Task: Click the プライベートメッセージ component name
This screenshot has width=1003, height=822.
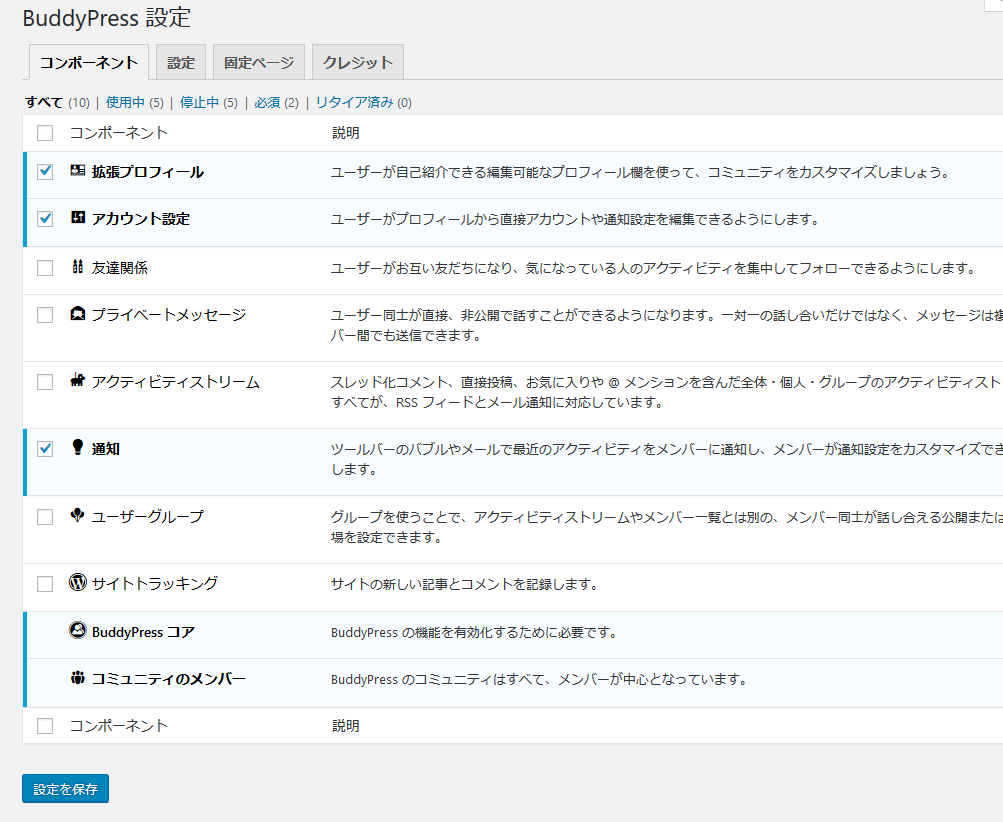Action: 169,315
